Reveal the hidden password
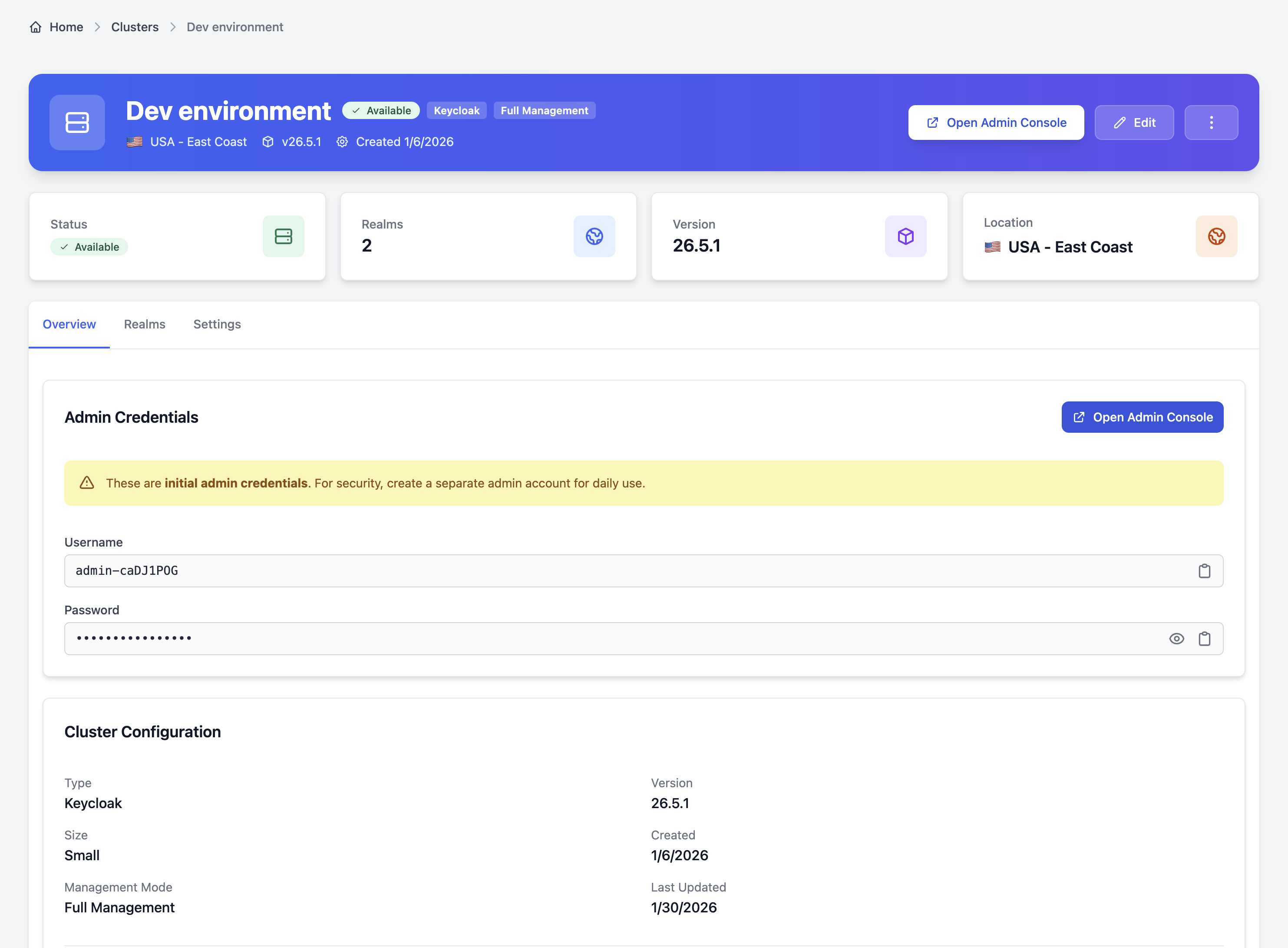The width and height of the screenshot is (1288, 948). 1177,638
